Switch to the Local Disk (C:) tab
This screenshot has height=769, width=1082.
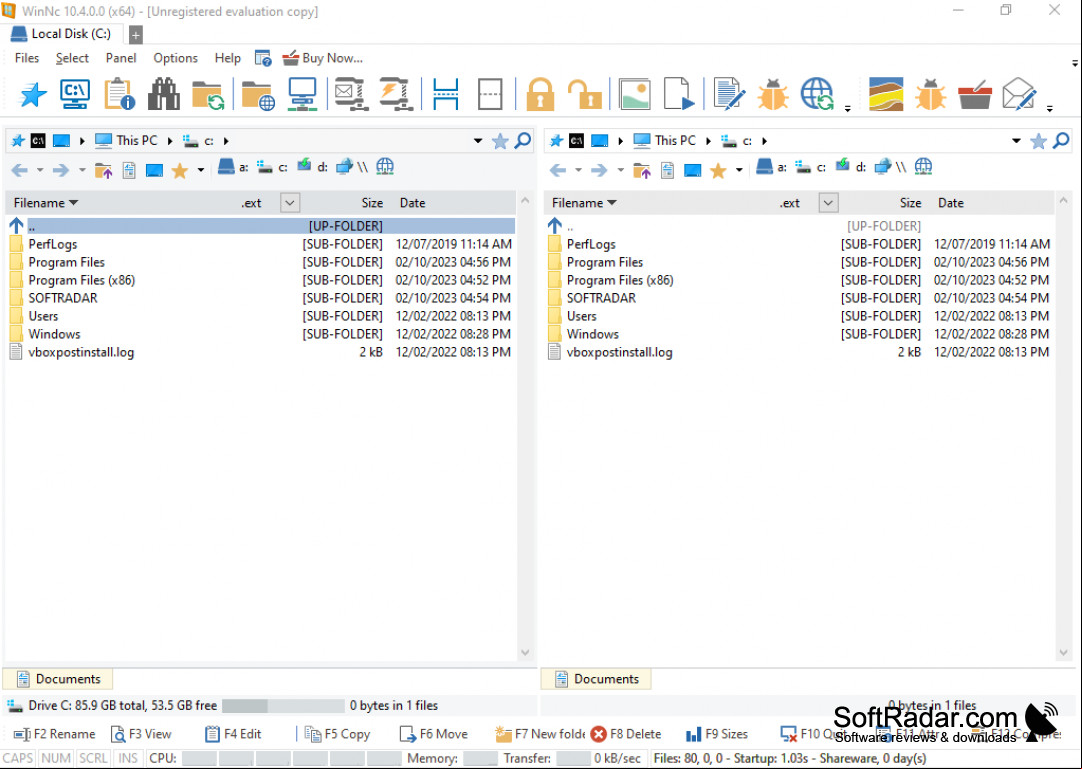click(x=61, y=34)
